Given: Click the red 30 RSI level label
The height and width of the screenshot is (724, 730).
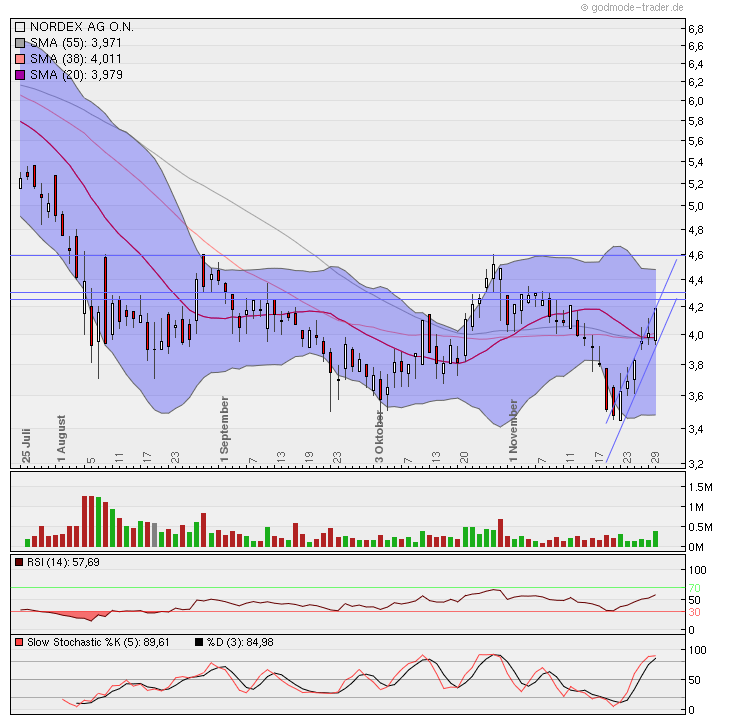Looking at the screenshot, I should (x=694, y=612).
